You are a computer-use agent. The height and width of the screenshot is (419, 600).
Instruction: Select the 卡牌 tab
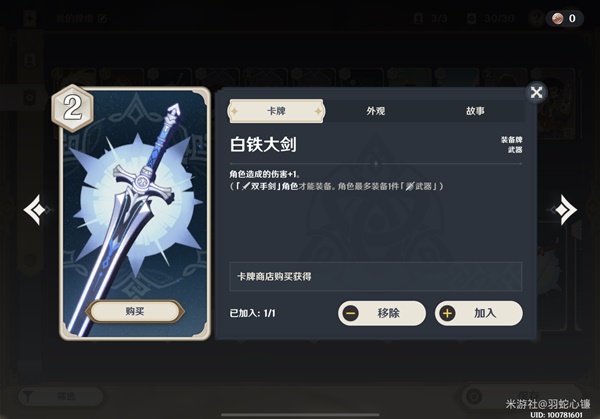(x=276, y=111)
